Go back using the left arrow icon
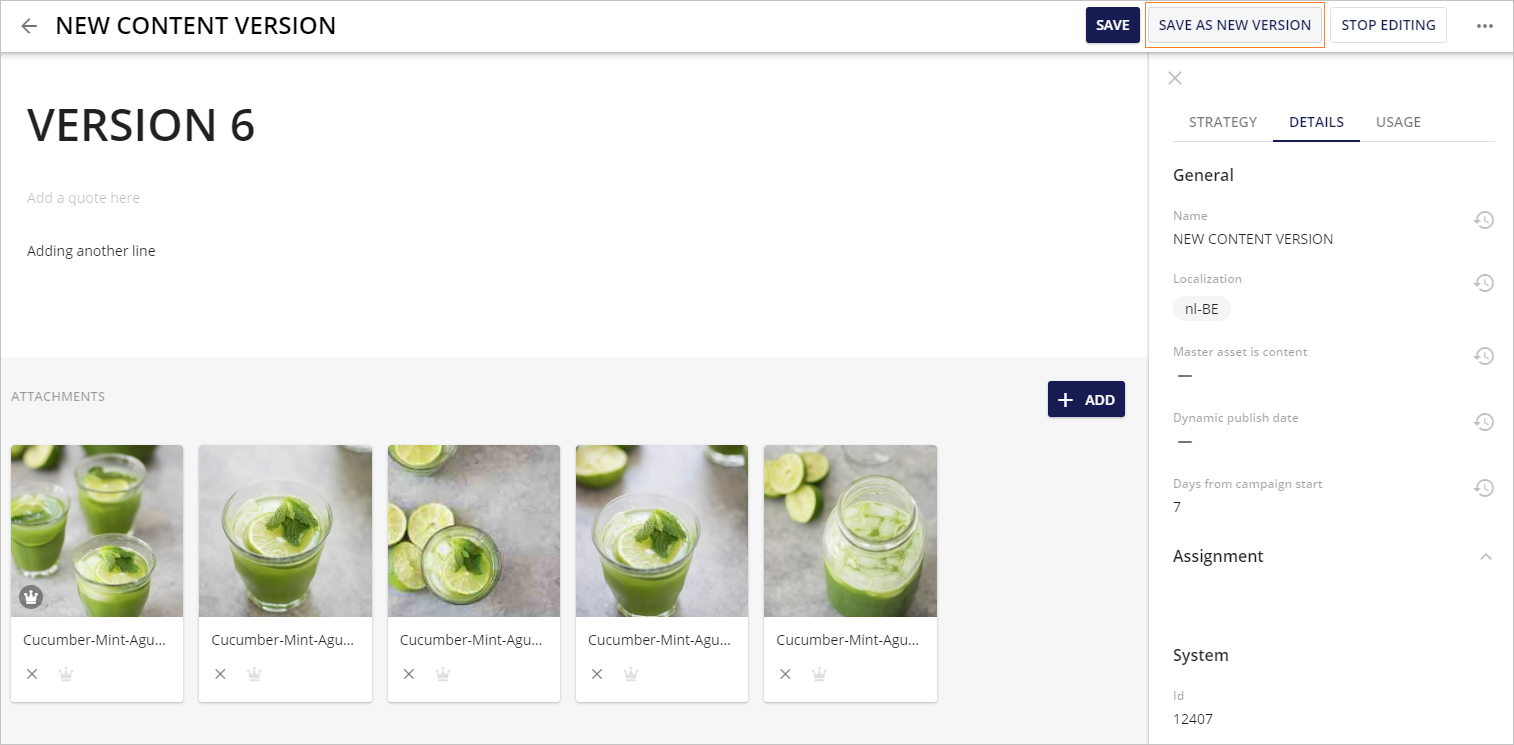1514x745 pixels. click(x=29, y=26)
